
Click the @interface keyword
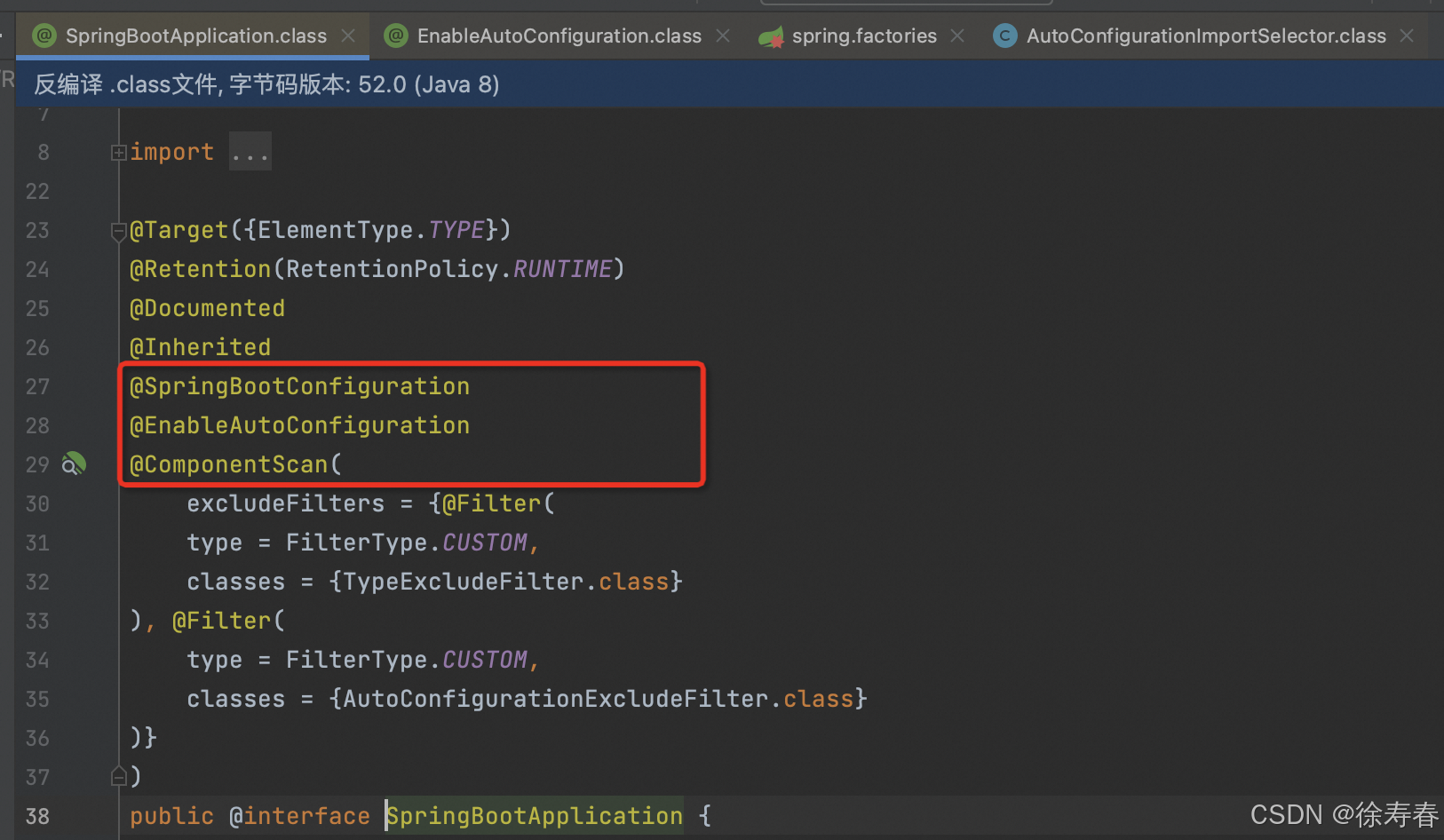(299, 816)
